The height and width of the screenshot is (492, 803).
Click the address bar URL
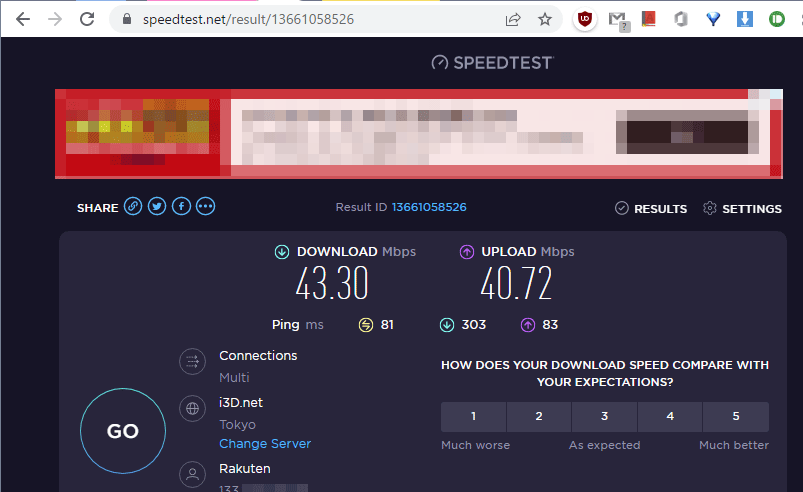point(248,19)
